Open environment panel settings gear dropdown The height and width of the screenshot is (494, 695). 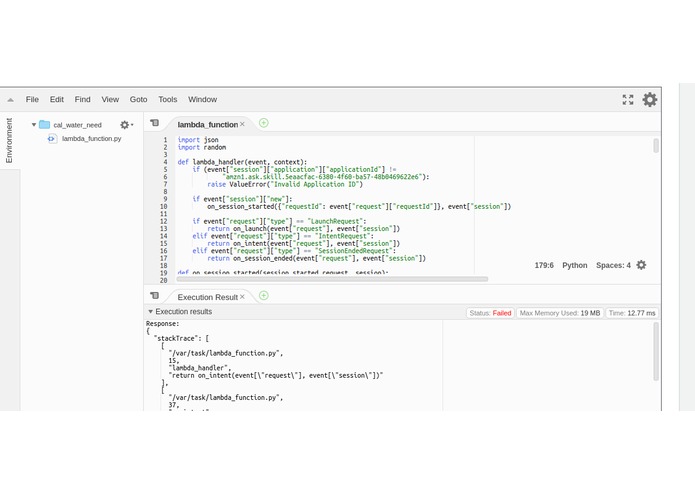126,125
